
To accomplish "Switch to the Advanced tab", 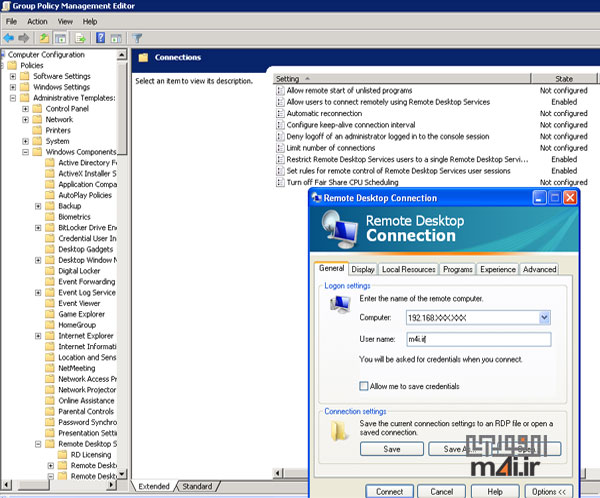I will coord(539,269).
